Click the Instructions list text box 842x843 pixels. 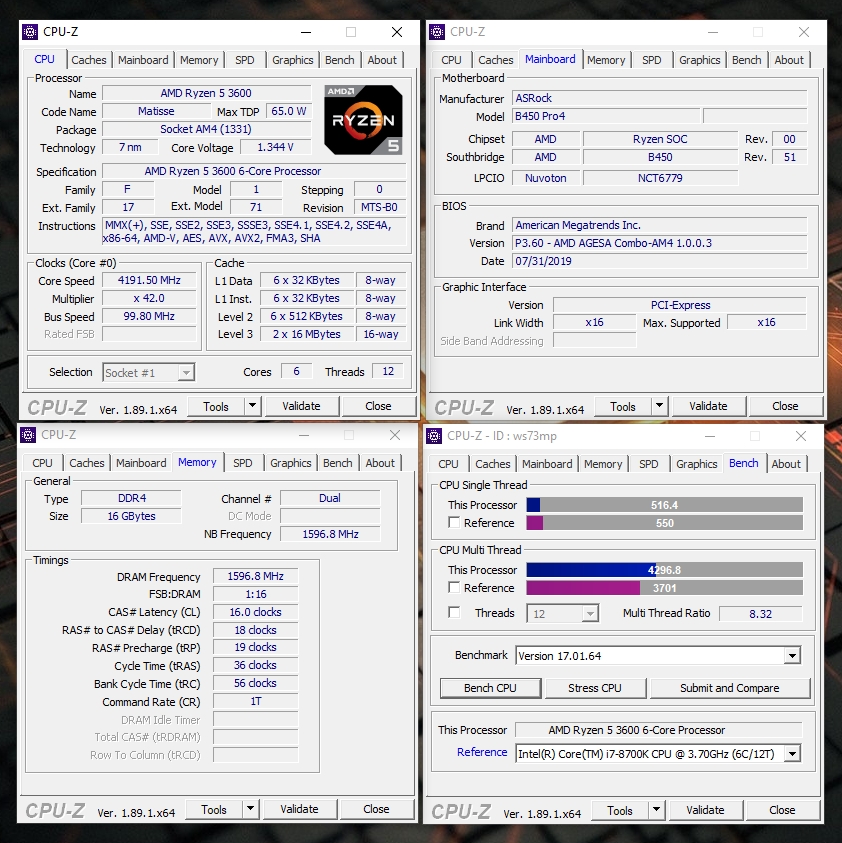click(254, 232)
